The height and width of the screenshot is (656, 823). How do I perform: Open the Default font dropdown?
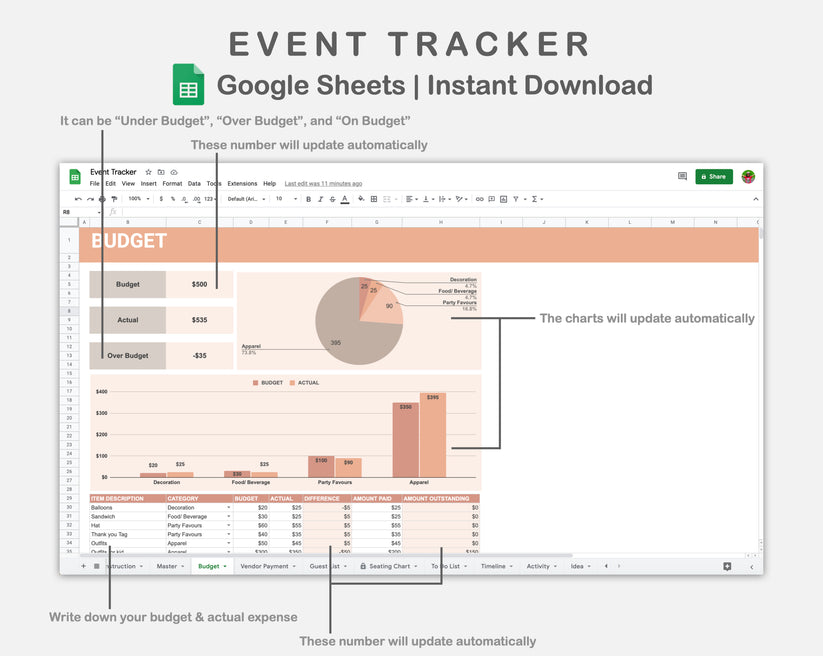point(245,199)
